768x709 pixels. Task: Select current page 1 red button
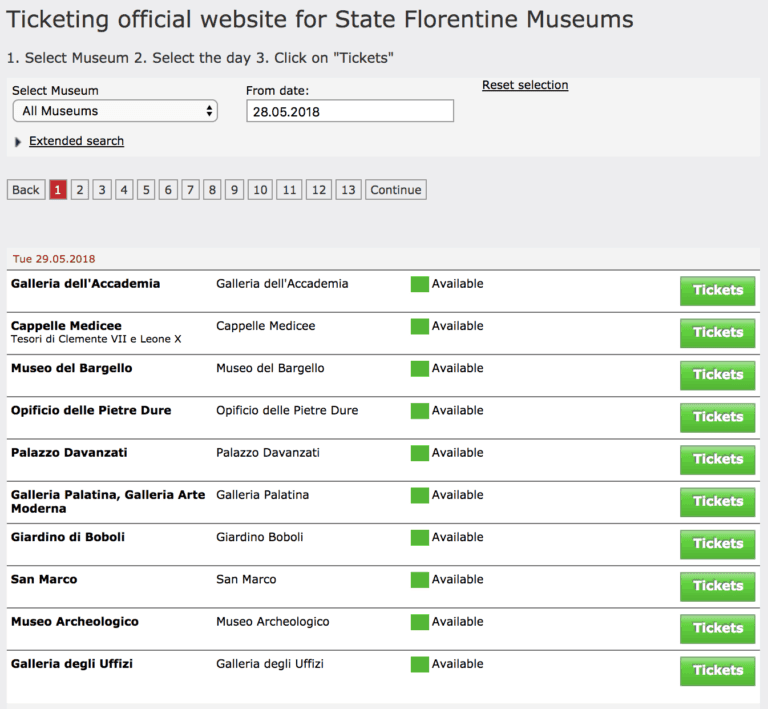[58, 190]
